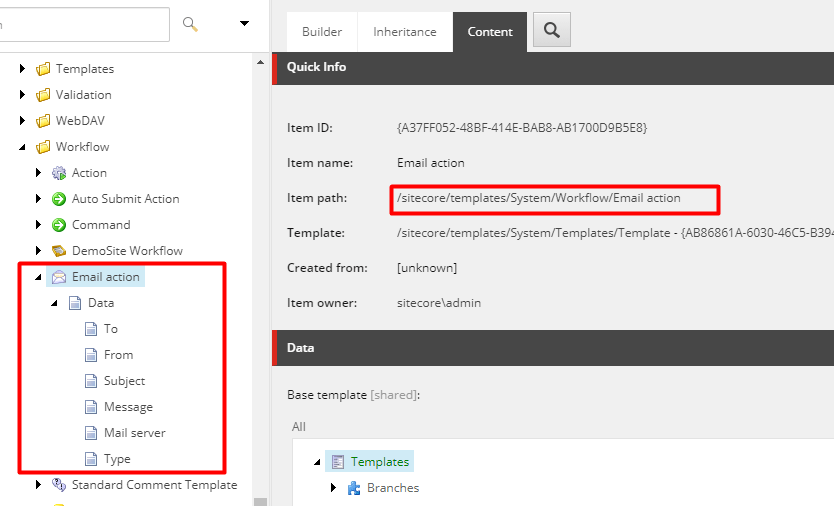The height and width of the screenshot is (506, 834).
Task: Open the Inheritance tab
Action: point(405,32)
